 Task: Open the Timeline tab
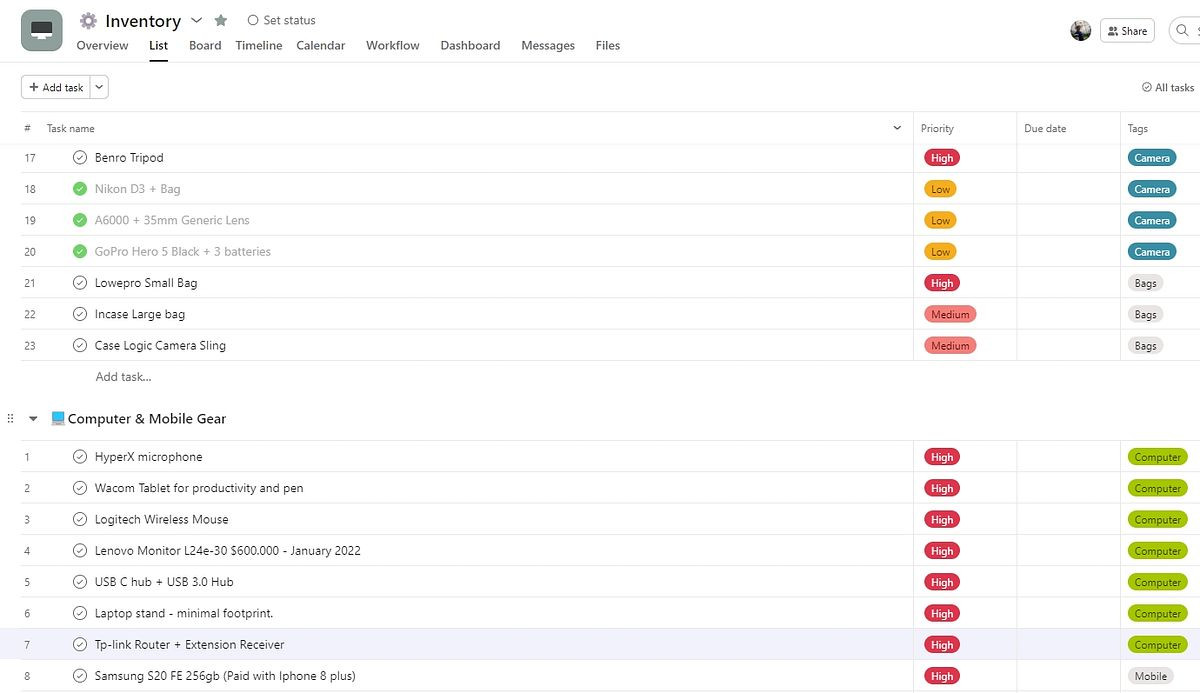tap(259, 46)
